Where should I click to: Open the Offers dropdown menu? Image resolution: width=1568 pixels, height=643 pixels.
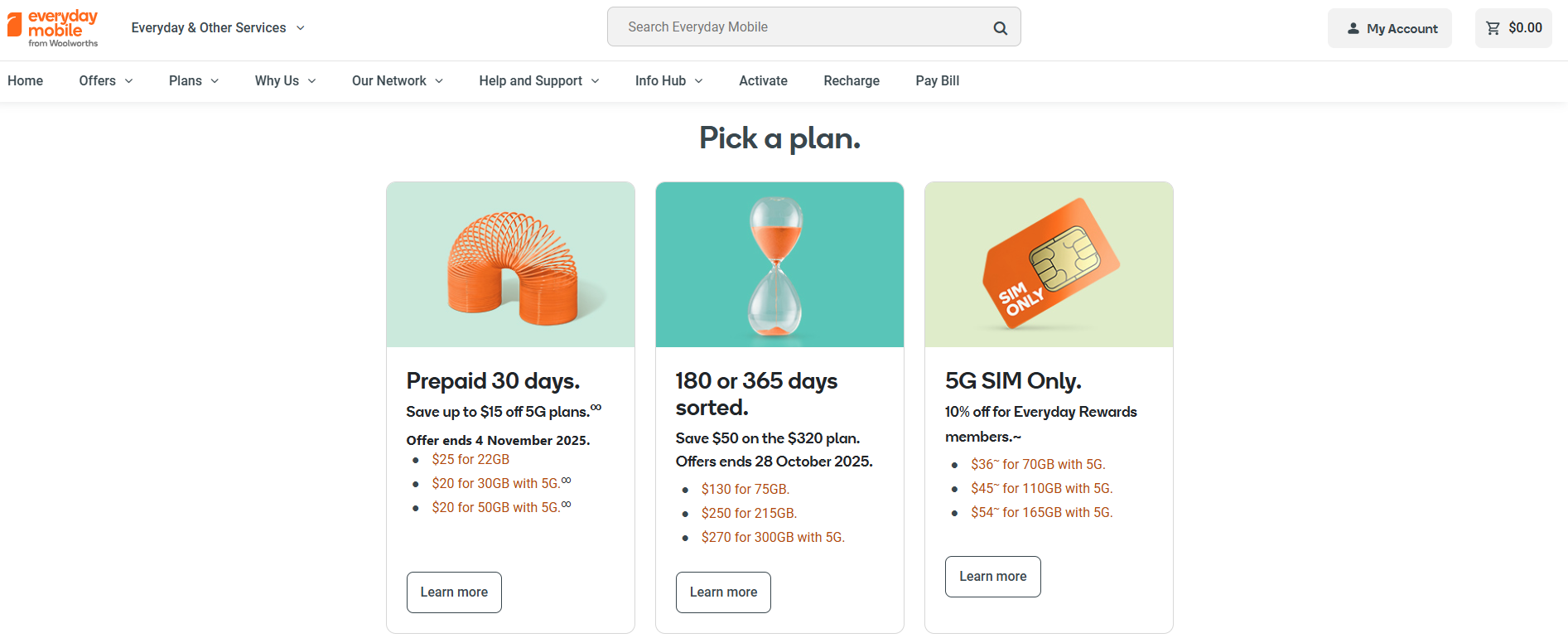104,80
